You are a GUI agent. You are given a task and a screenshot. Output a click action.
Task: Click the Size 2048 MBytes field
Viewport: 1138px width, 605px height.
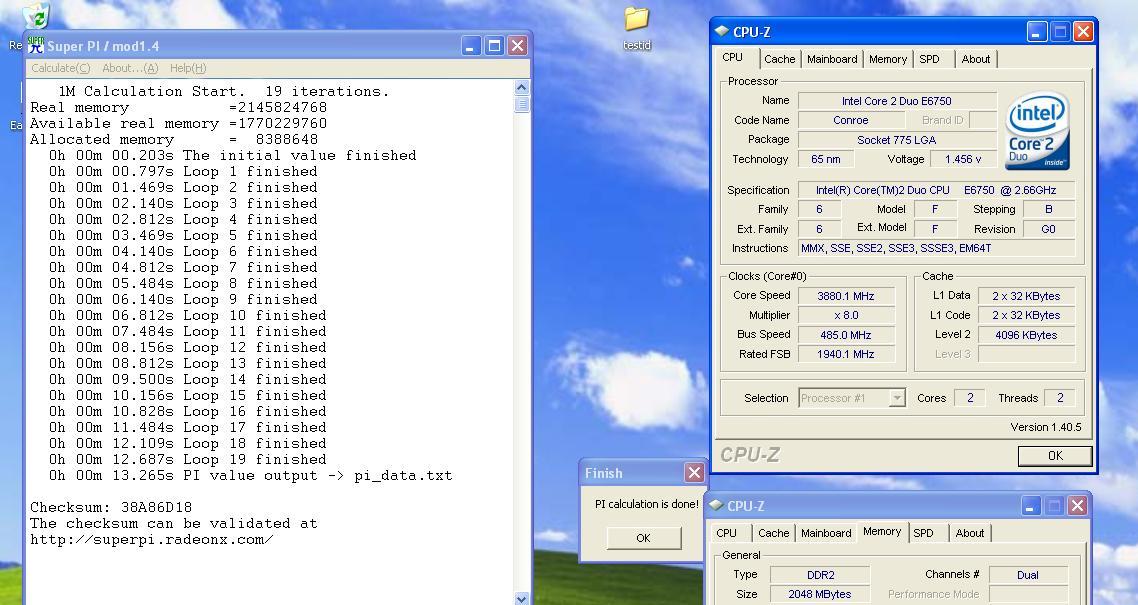820,594
